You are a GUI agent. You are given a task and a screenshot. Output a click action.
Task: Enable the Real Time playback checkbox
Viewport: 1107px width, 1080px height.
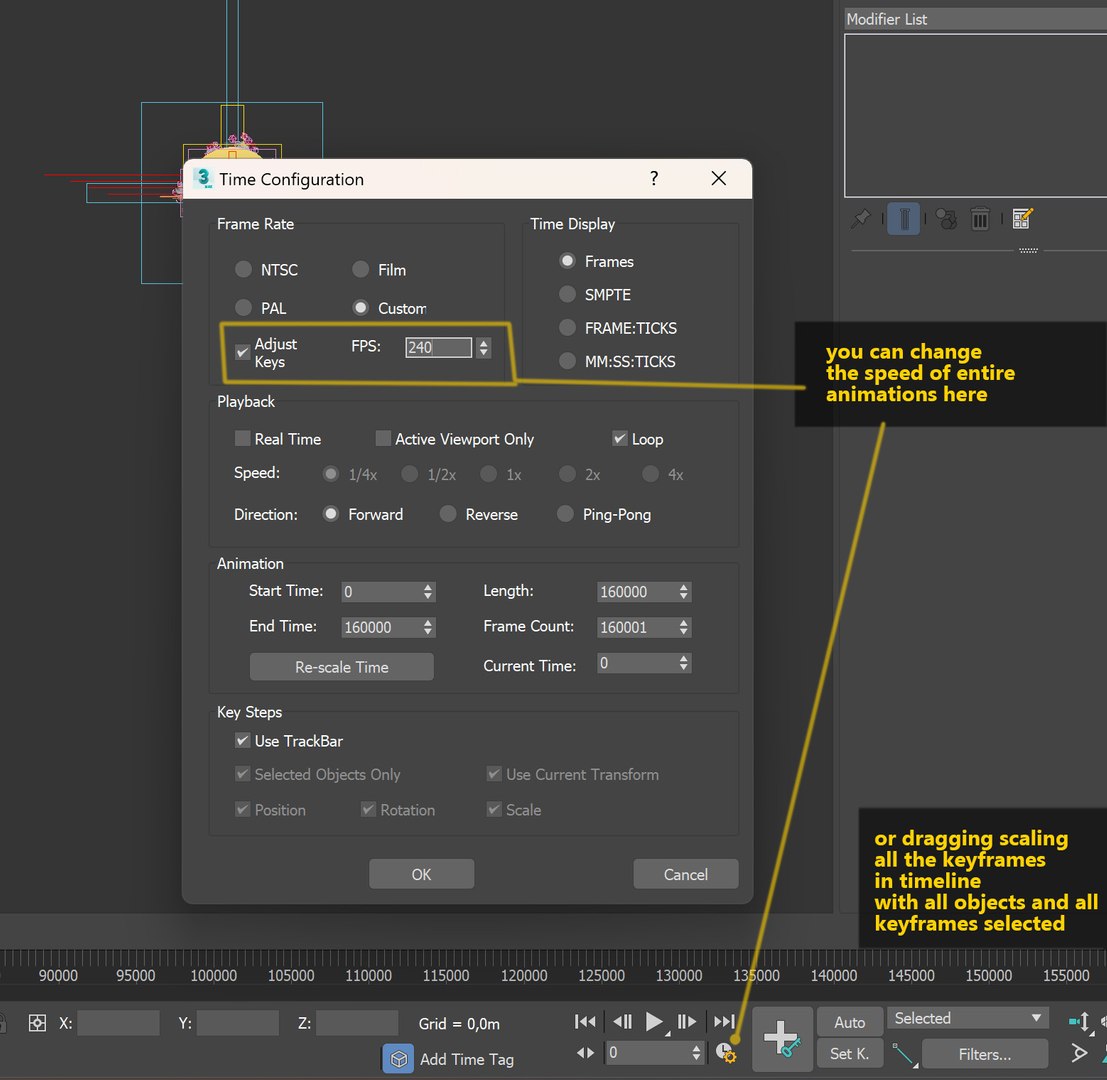(242, 438)
